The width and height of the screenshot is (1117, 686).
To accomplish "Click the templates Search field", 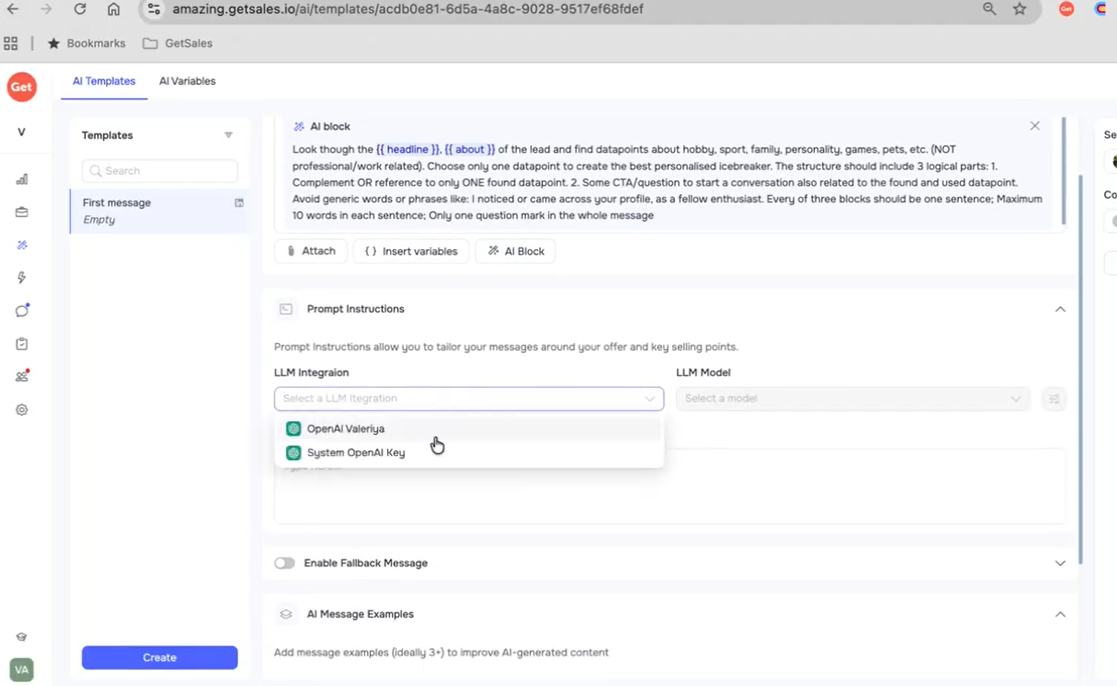I will point(160,171).
